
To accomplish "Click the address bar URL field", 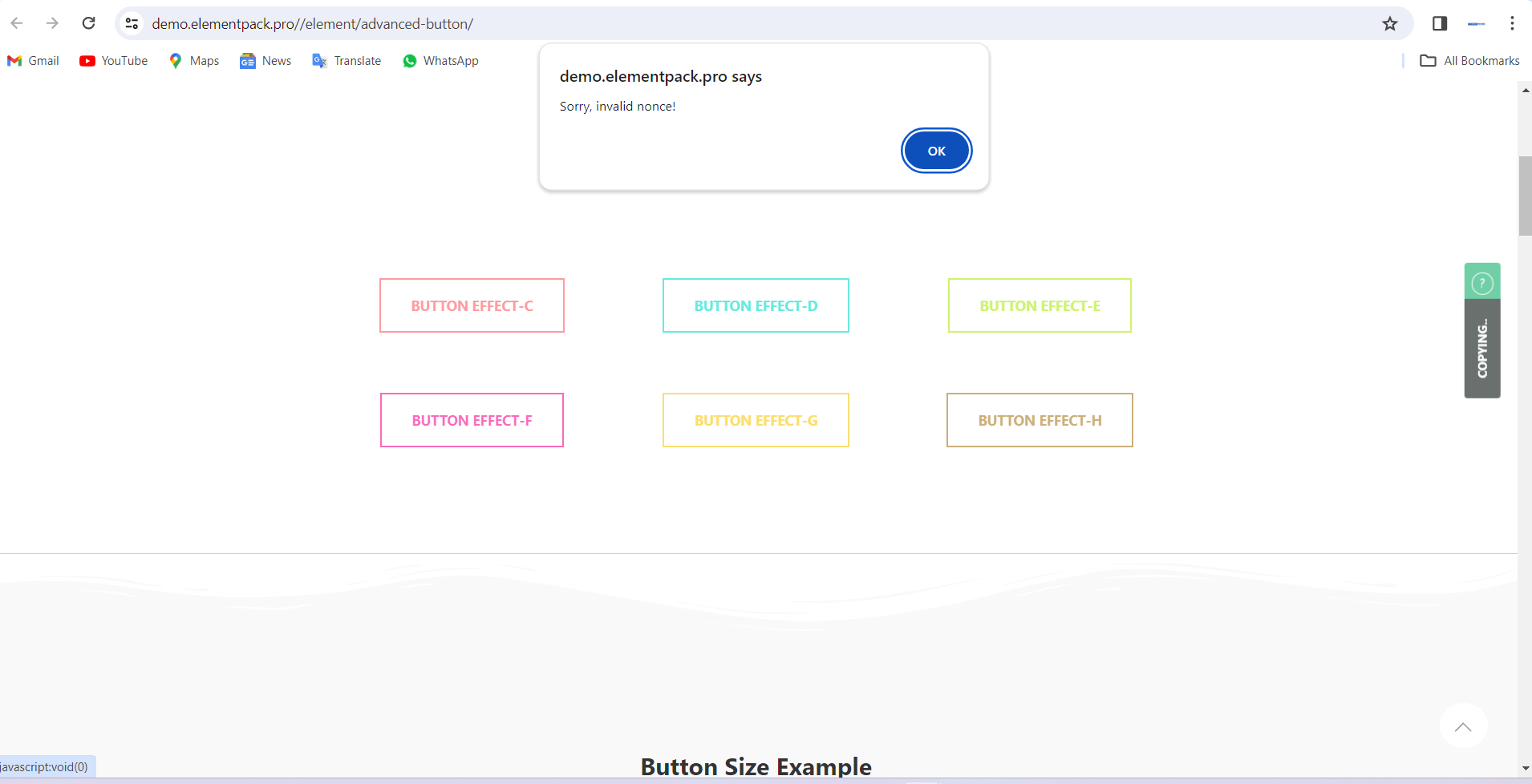I will click(722, 23).
